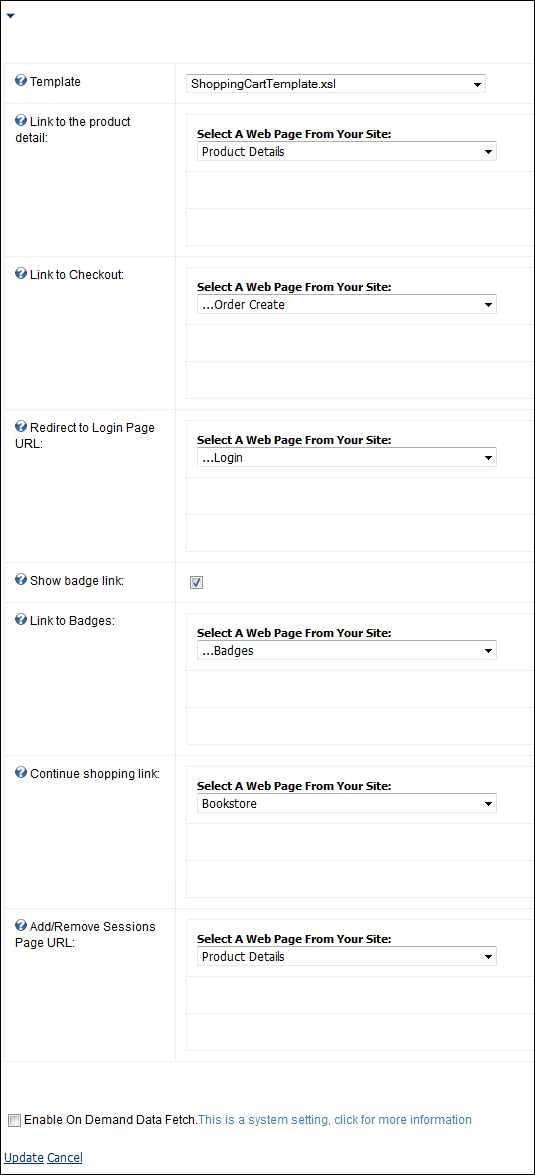Click help icon next to Template
Image resolution: width=535 pixels, height=1175 pixels.
click(x=21, y=80)
